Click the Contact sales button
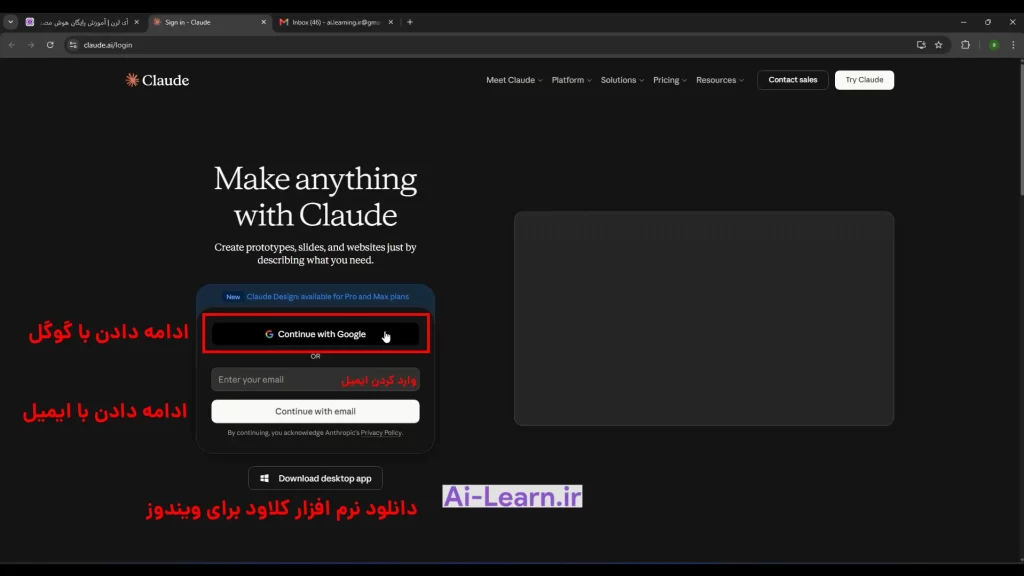Image resolution: width=1024 pixels, height=576 pixels. pyautogui.click(x=793, y=80)
